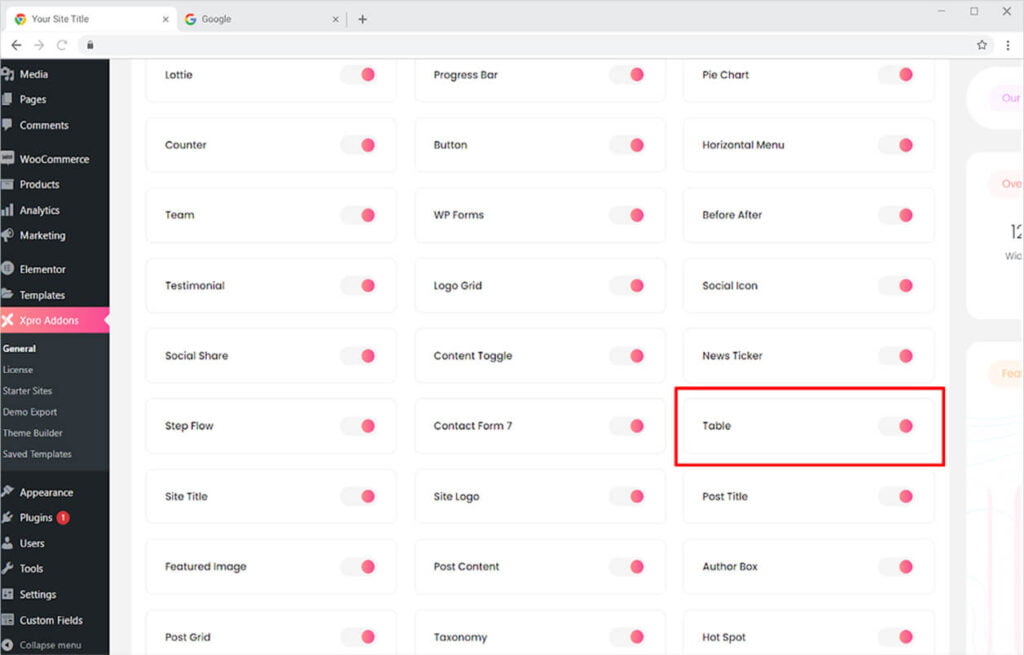Disable the Table widget toggle
The image size is (1024, 655).
click(896, 426)
